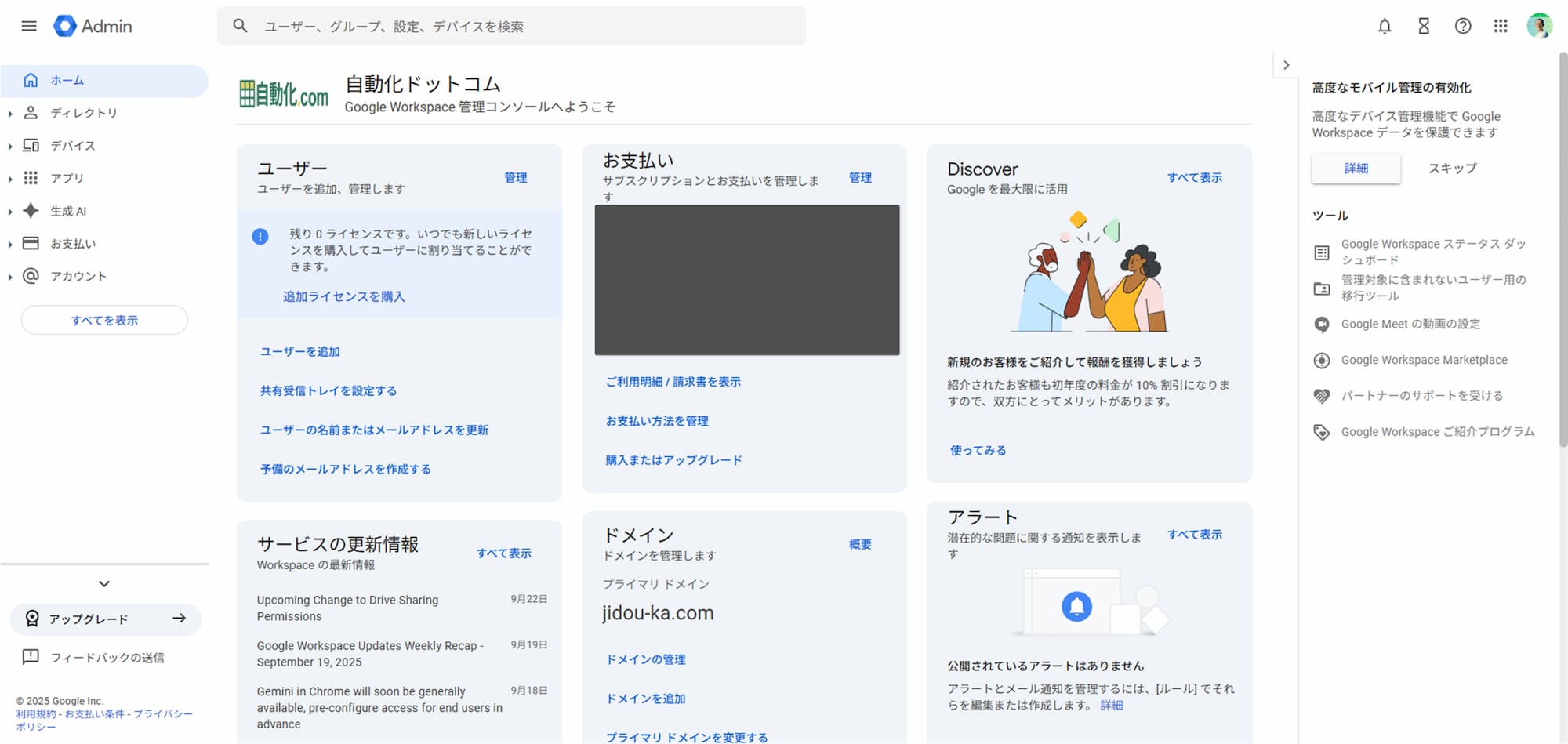This screenshot has width=1568, height=744.
Task: Click the hourglass tasks icon
Action: click(1424, 26)
